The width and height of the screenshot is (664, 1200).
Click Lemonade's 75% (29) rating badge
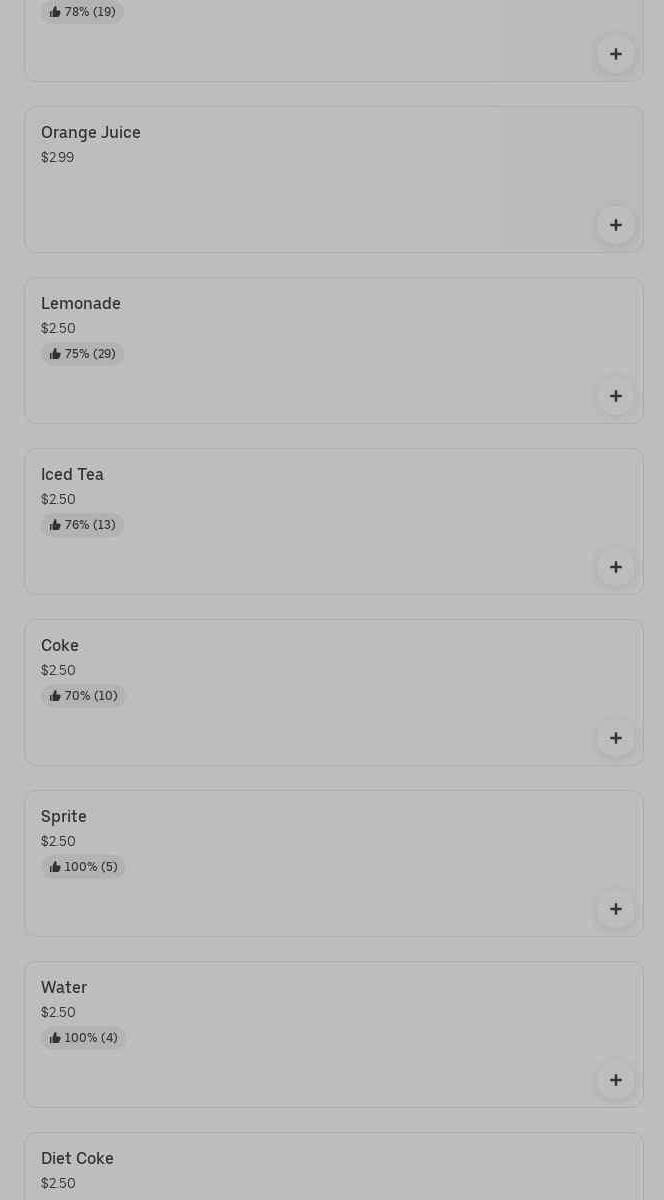pos(83,354)
